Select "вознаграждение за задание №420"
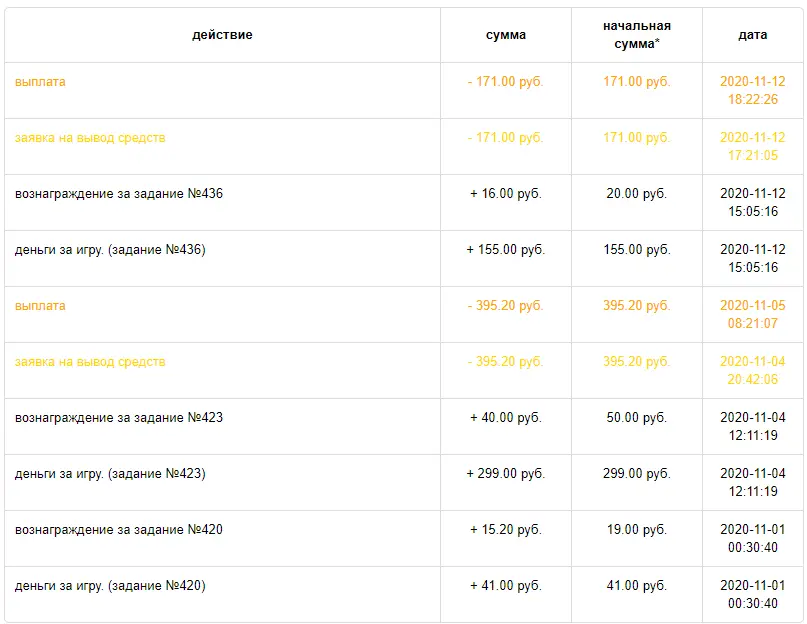 [x=119, y=530]
